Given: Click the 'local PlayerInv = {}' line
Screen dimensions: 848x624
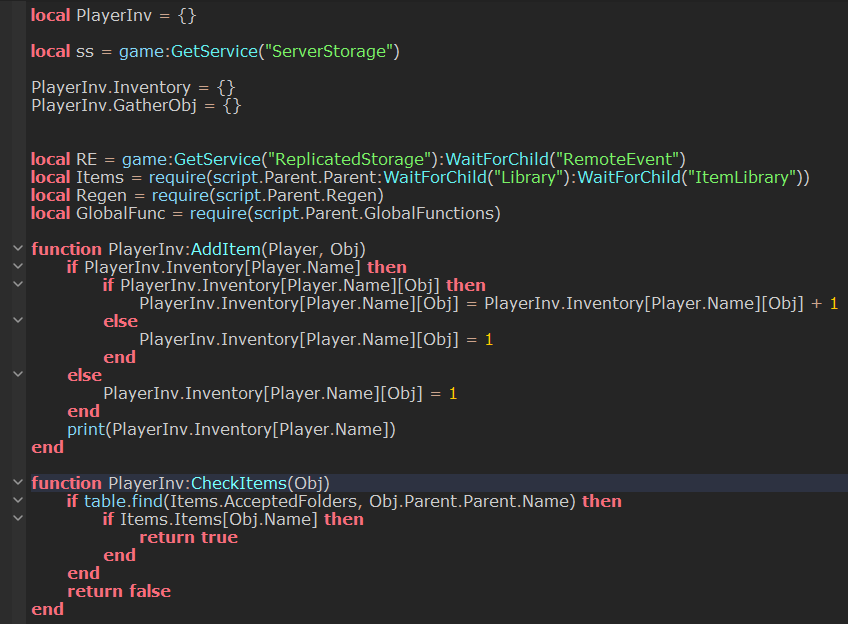Looking at the screenshot, I should 114,15.
